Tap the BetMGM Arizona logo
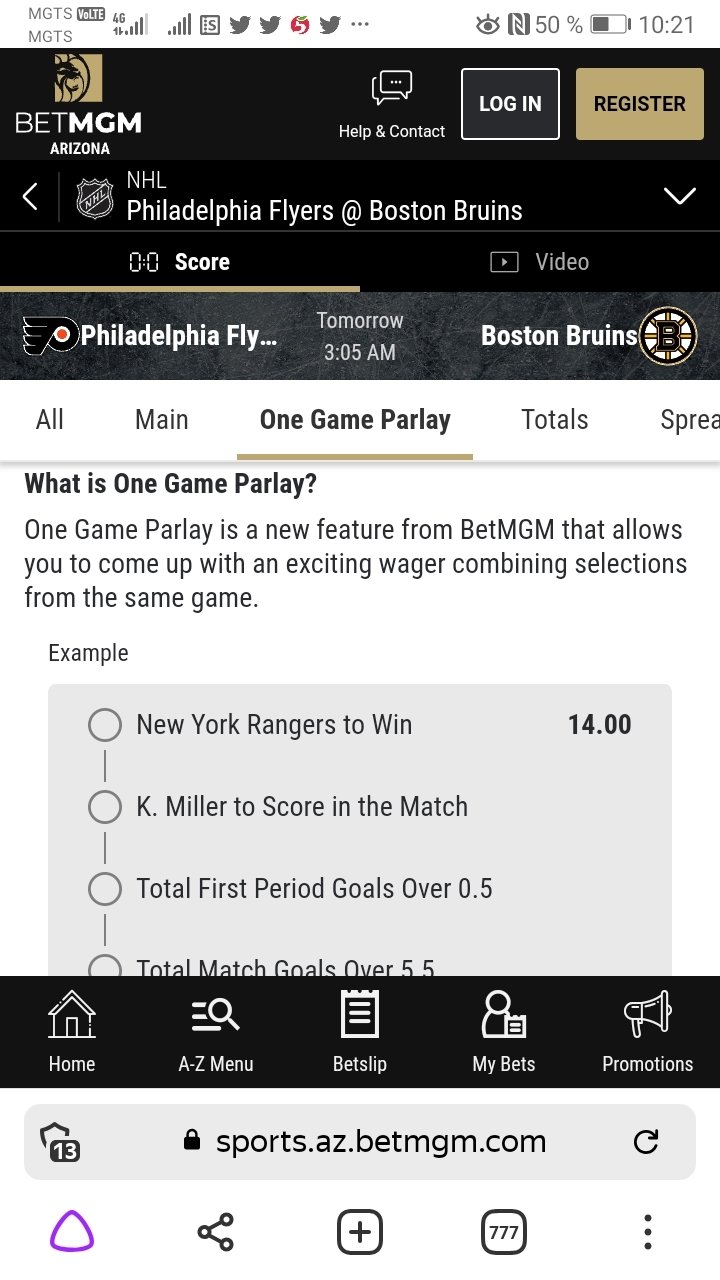This screenshot has height=1280, width=720. (79, 104)
